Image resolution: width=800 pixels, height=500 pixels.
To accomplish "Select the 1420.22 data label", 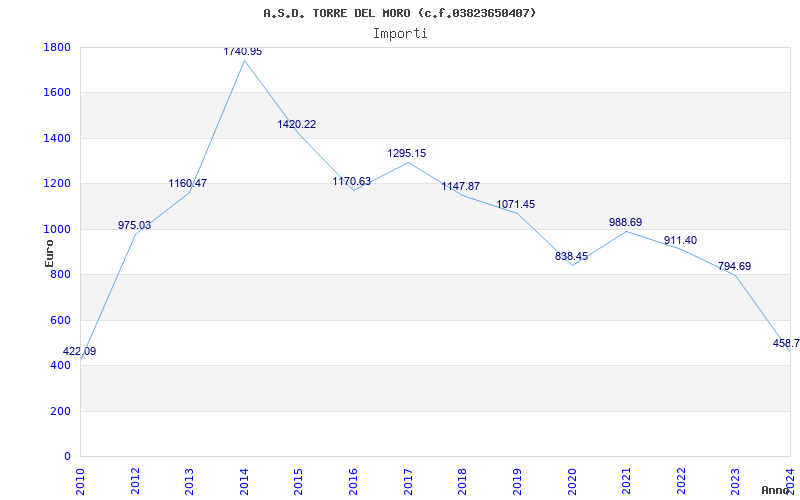I will coord(296,124).
